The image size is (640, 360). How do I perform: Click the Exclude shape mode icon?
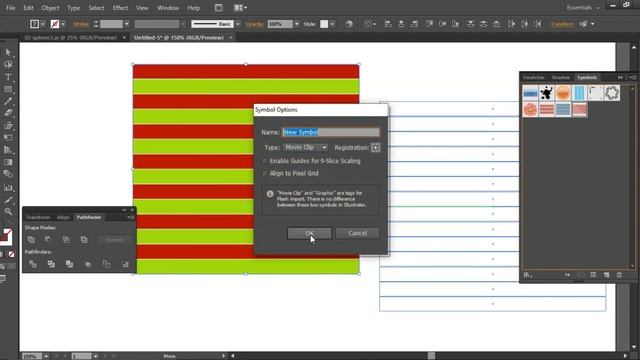[x=84, y=240]
